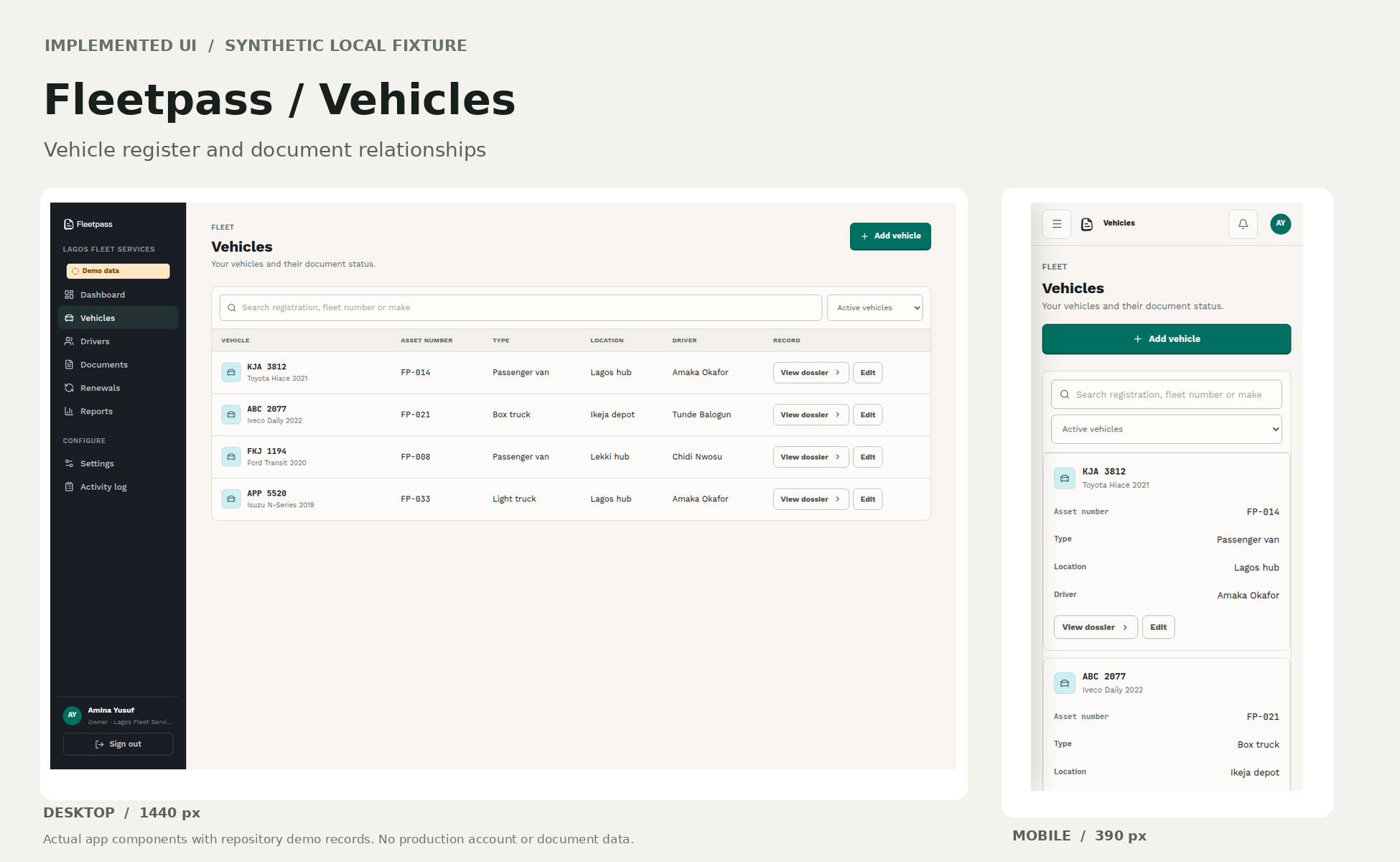This screenshot has width=1400, height=862.
Task: Edit the FP-014 vehicle in desktop table
Action: [867, 373]
